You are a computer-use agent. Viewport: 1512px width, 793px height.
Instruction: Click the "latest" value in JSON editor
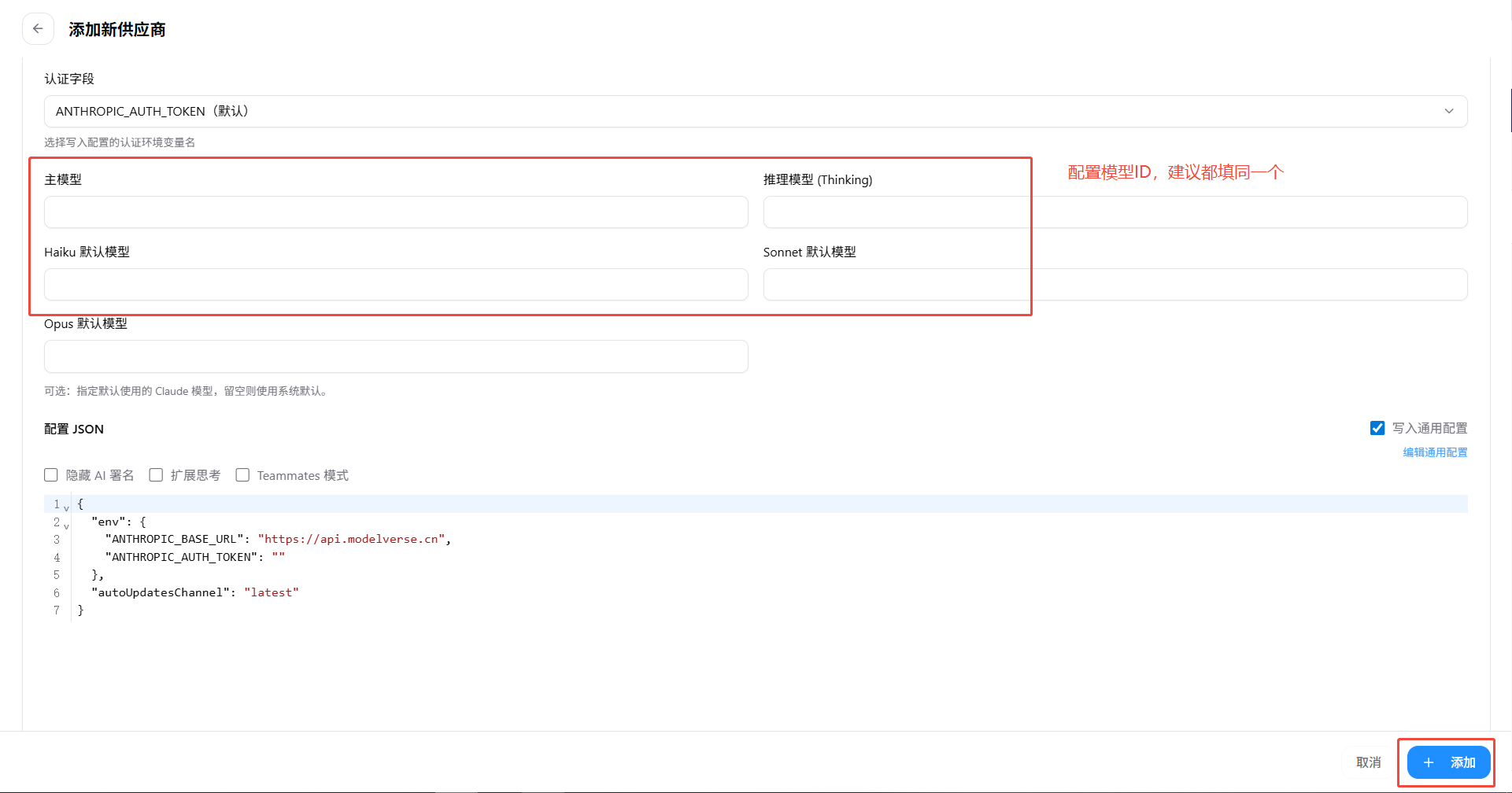coord(272,592)
